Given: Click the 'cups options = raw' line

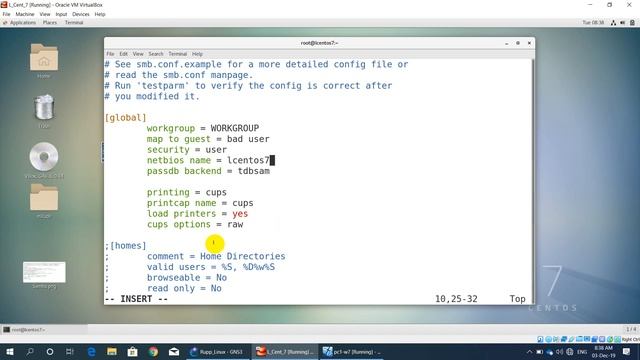Looking at the screenshot, I should tap(195, 224).
